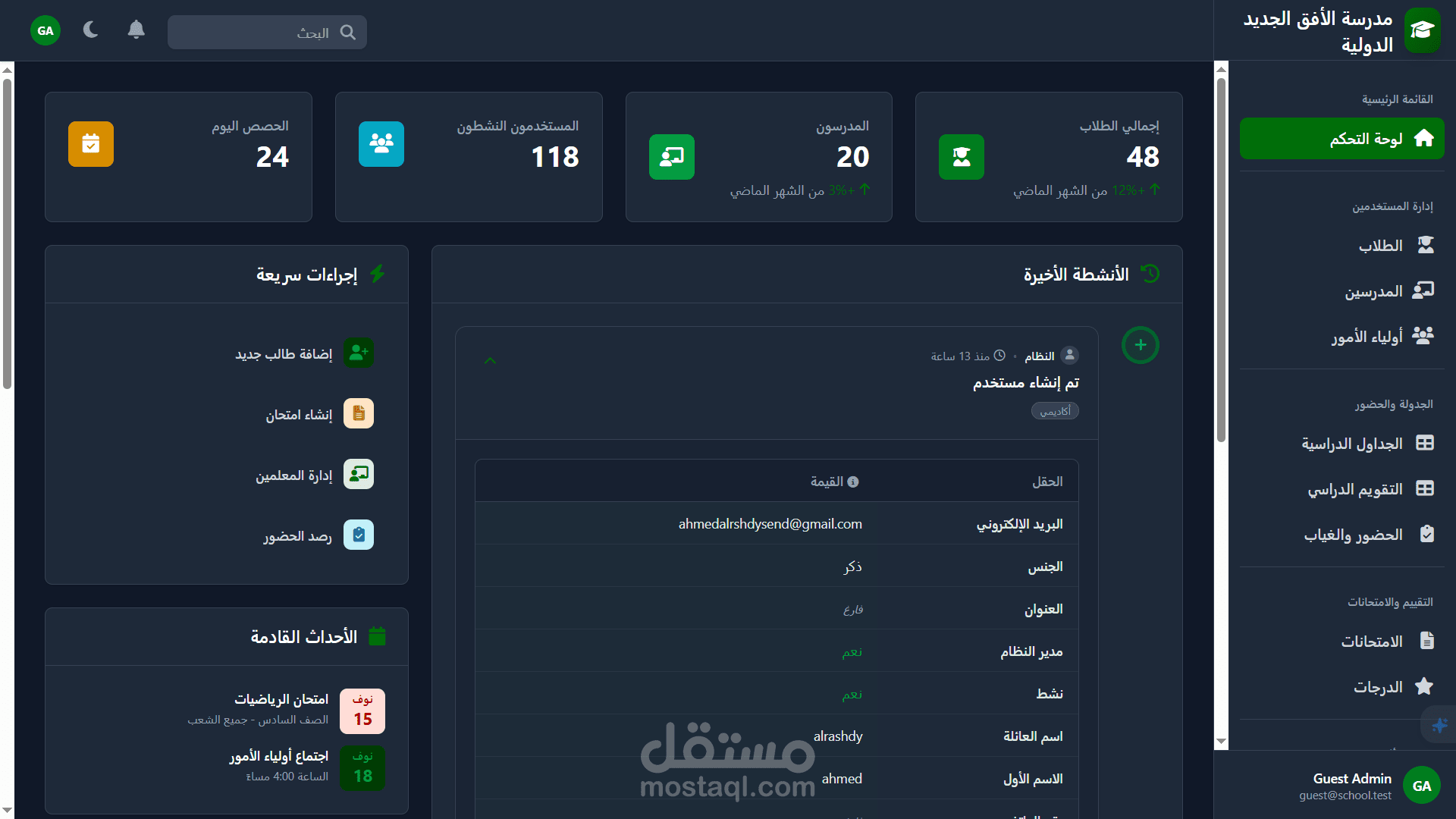Click Add New Student (إضافة طالب جديد)
Viewport: 1456px width, 819px height.
284,354
